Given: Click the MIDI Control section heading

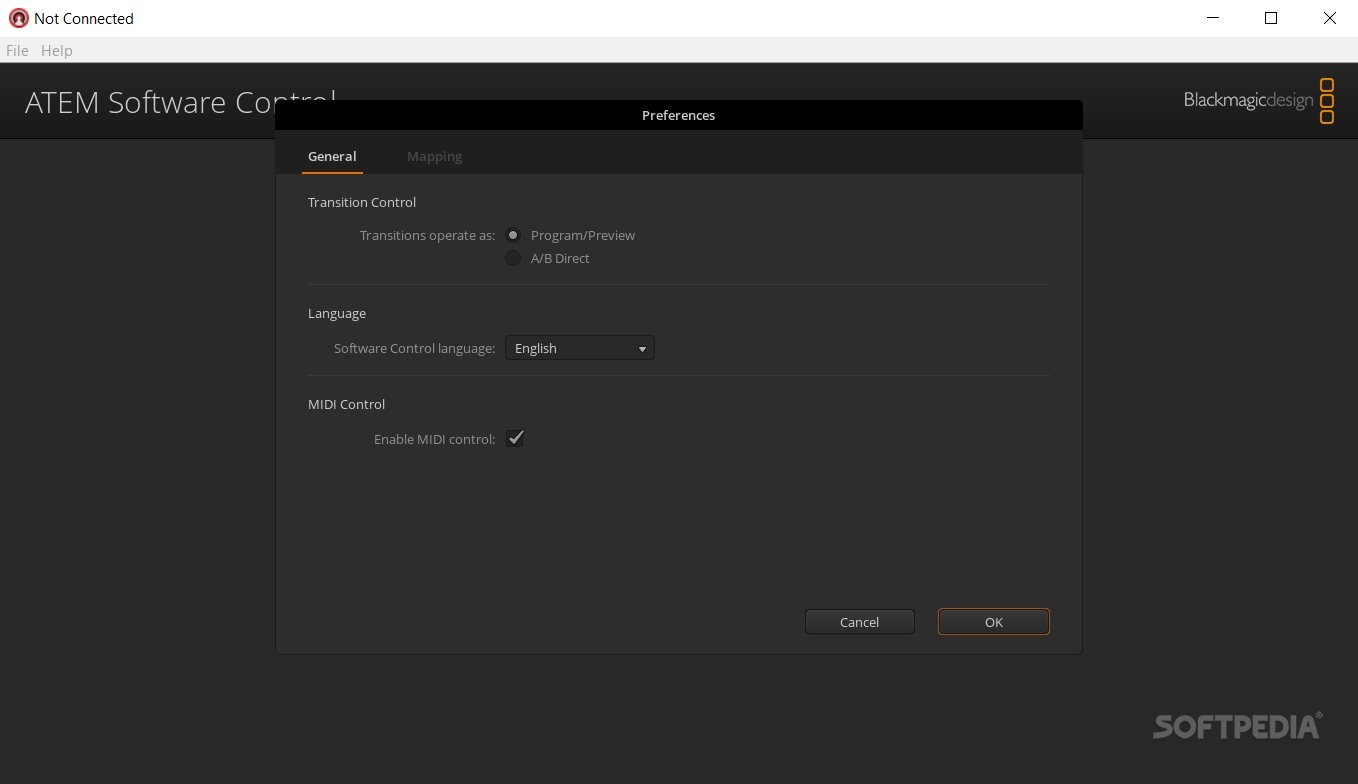Looking at the screenshot, I should pos(346,404).
